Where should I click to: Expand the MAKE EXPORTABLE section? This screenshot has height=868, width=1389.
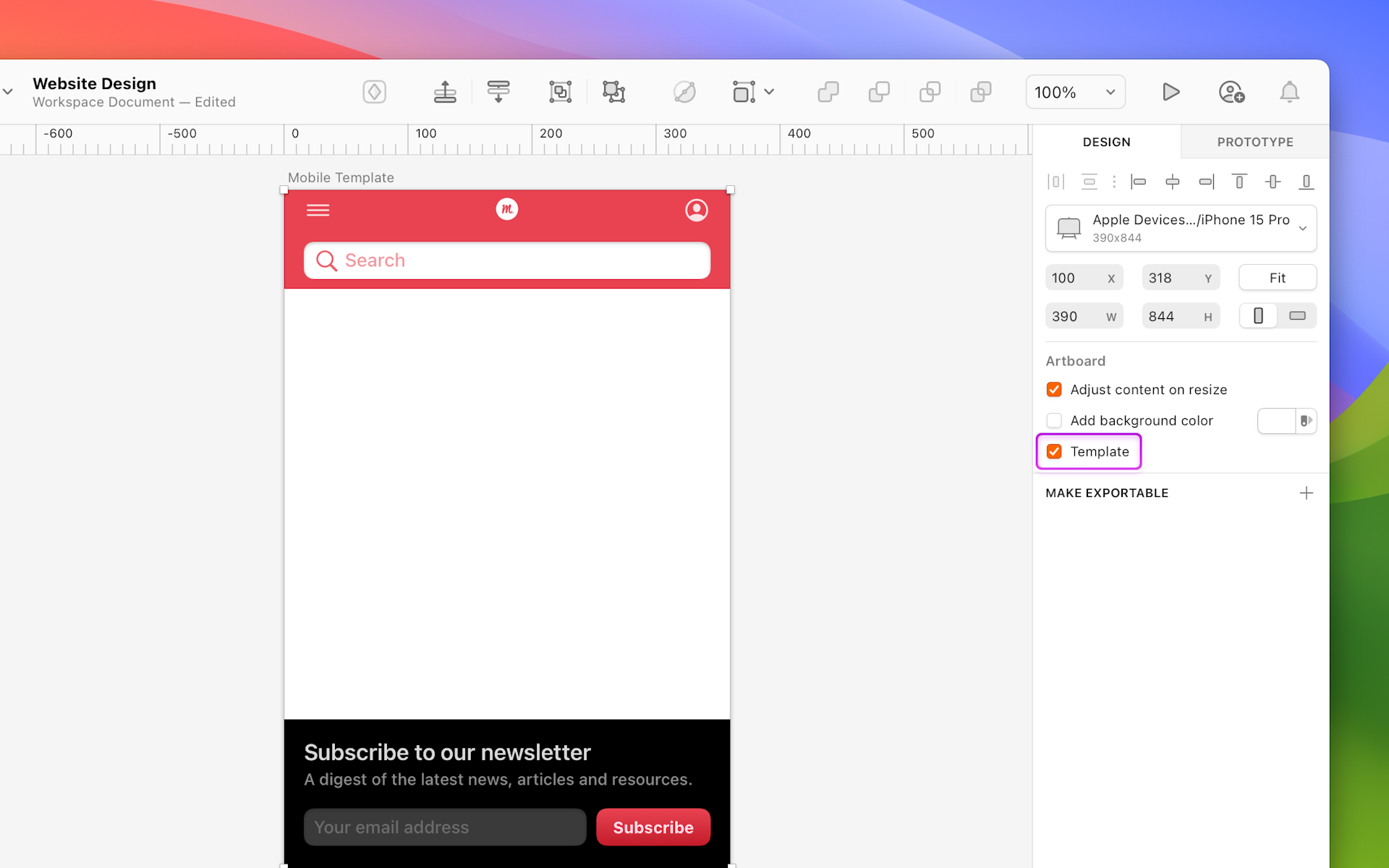point(1307,492)
